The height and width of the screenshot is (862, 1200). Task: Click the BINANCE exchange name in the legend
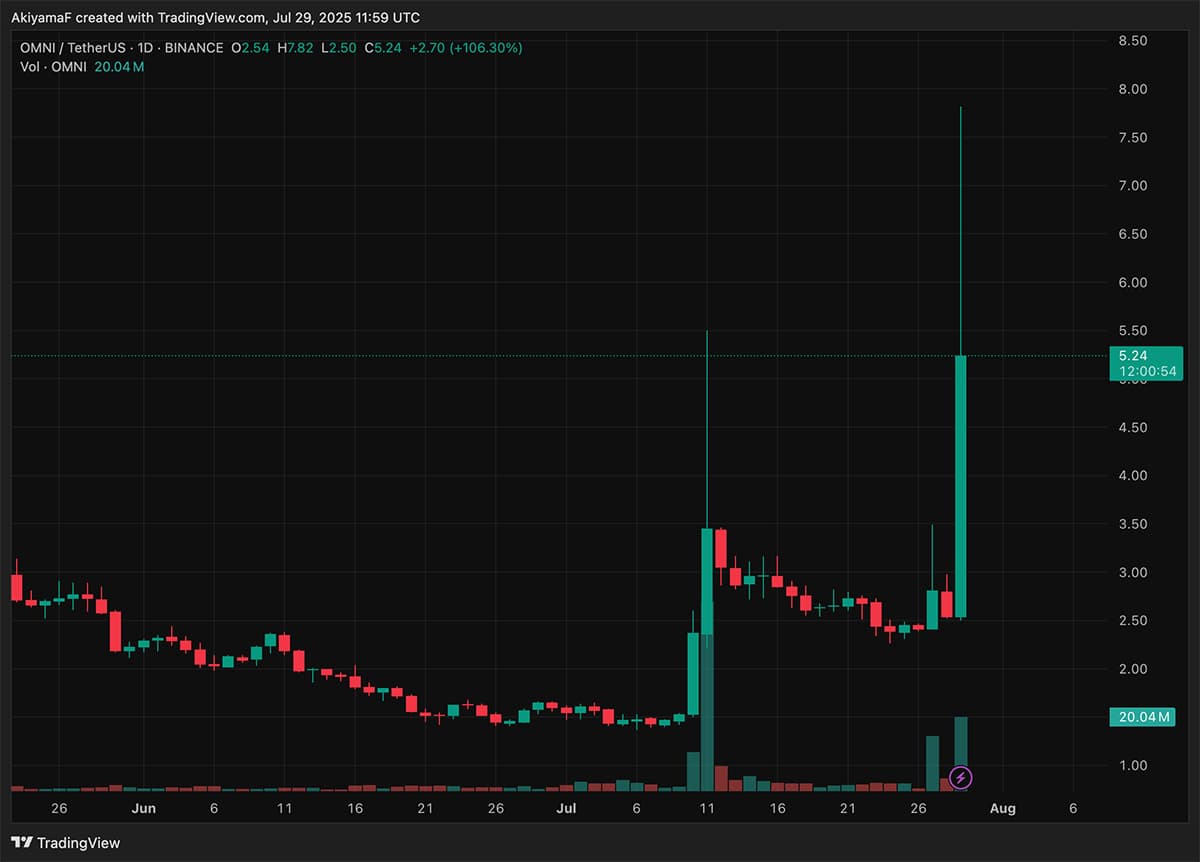[x=196, y=47]
